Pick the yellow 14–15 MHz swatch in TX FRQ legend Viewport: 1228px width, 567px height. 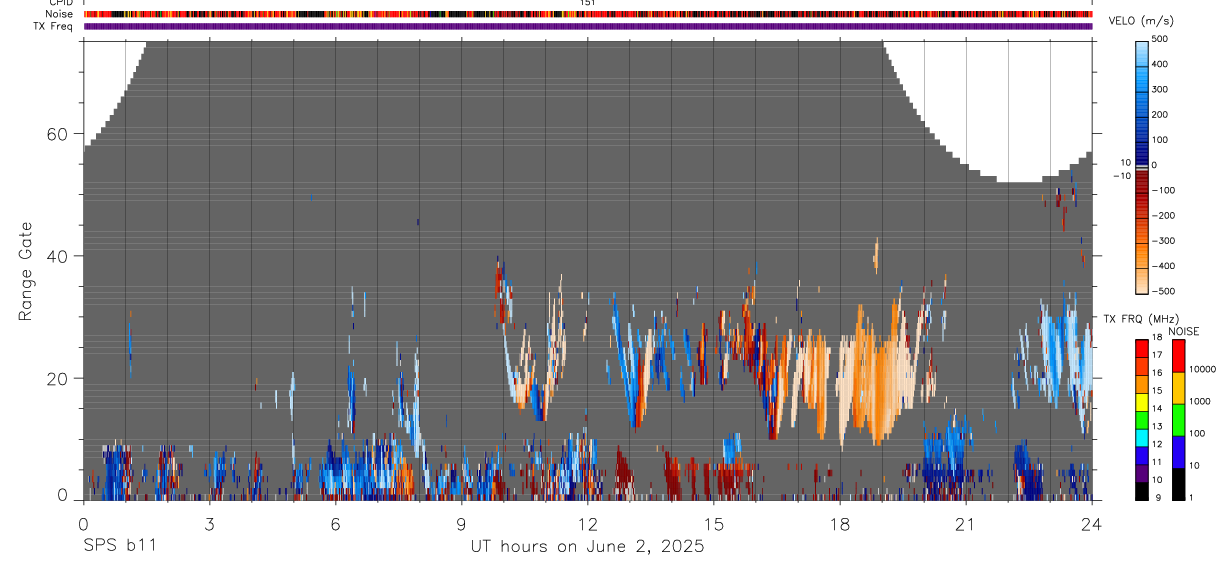click(x=1141, y=402)
